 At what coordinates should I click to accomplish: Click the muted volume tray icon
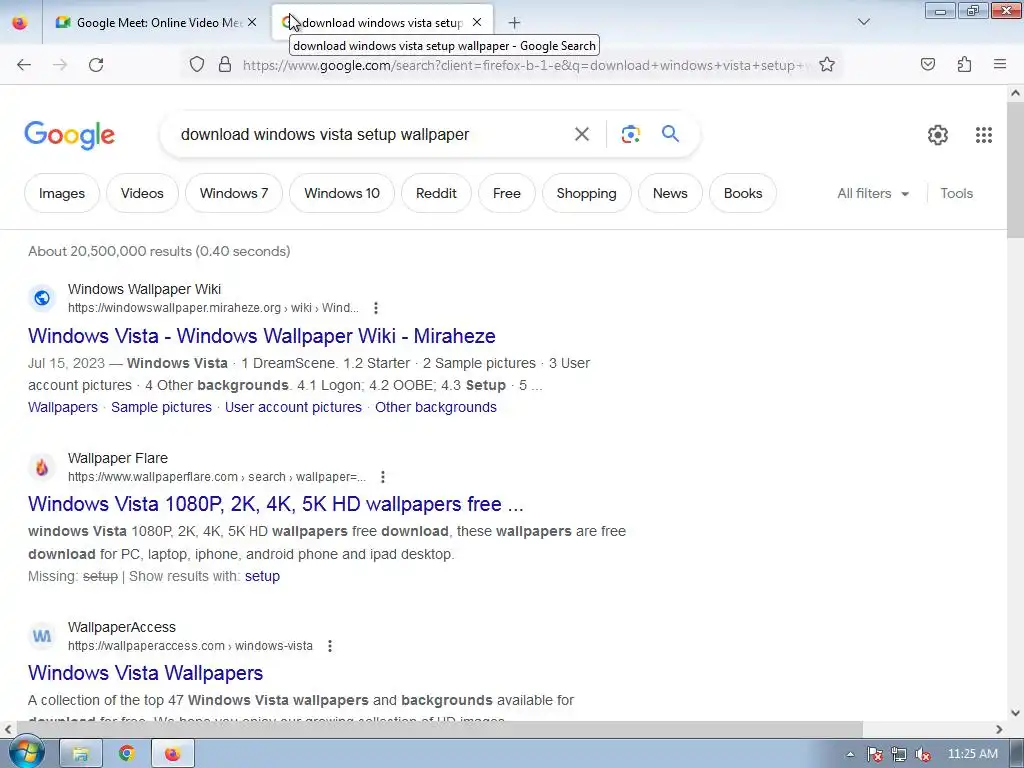tap(923, 754)
